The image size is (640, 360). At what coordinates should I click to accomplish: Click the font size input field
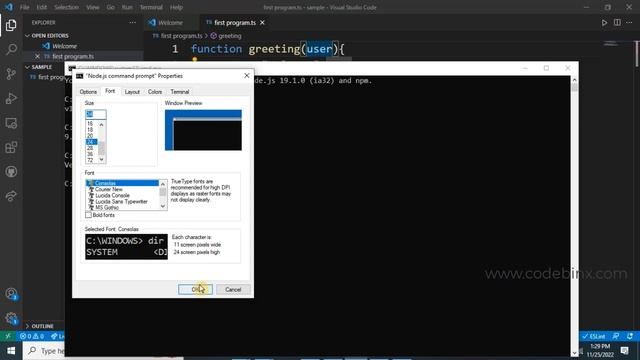(96, 114)
